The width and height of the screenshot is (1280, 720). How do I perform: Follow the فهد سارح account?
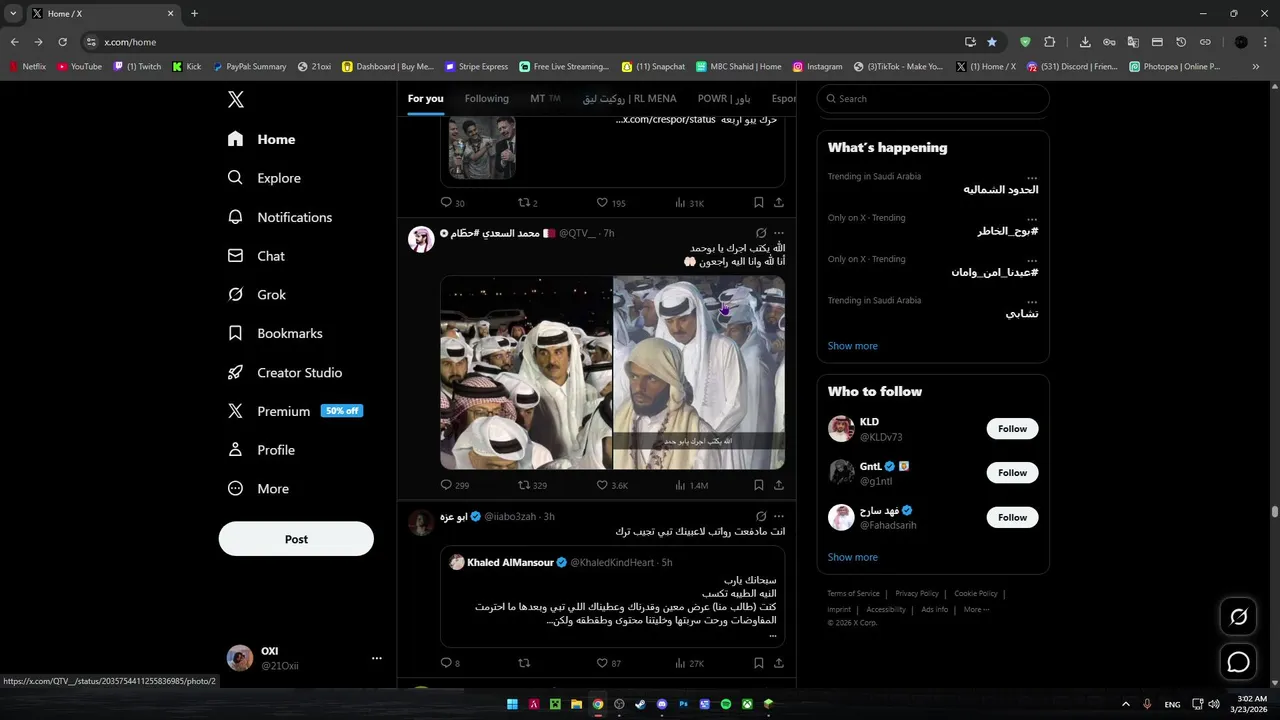pyautogui.click(x=1012, y=517)
